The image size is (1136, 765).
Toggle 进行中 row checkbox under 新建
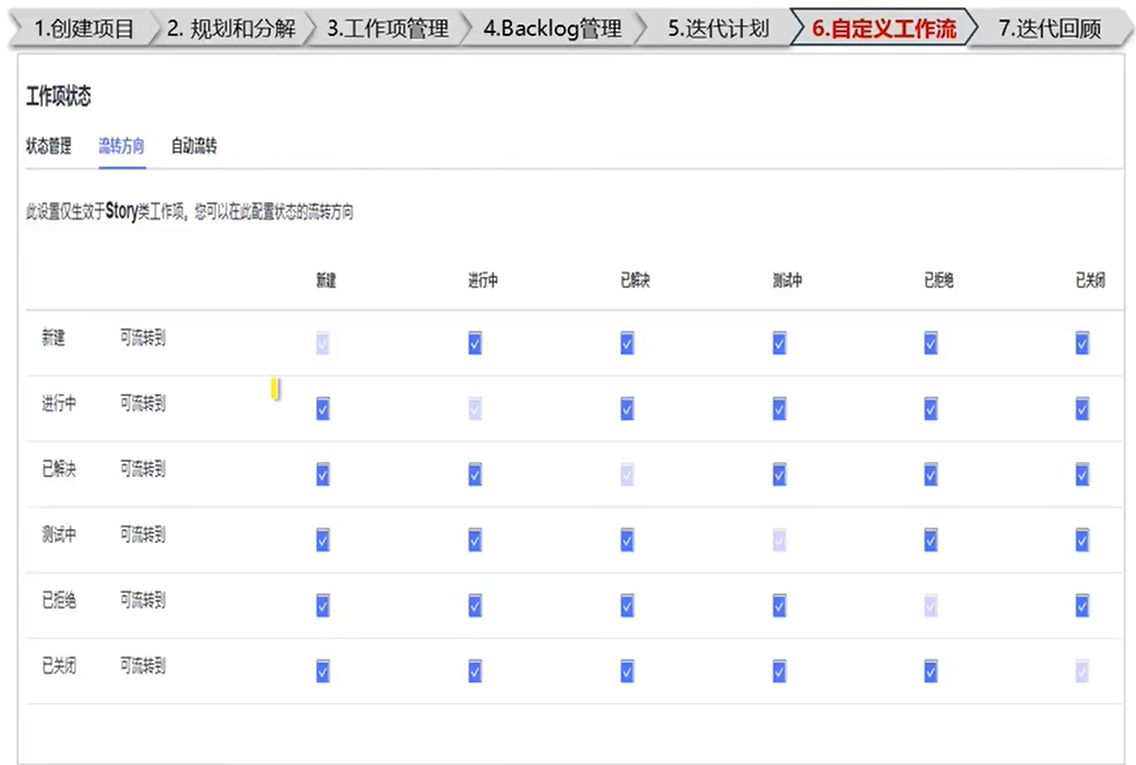323,409
